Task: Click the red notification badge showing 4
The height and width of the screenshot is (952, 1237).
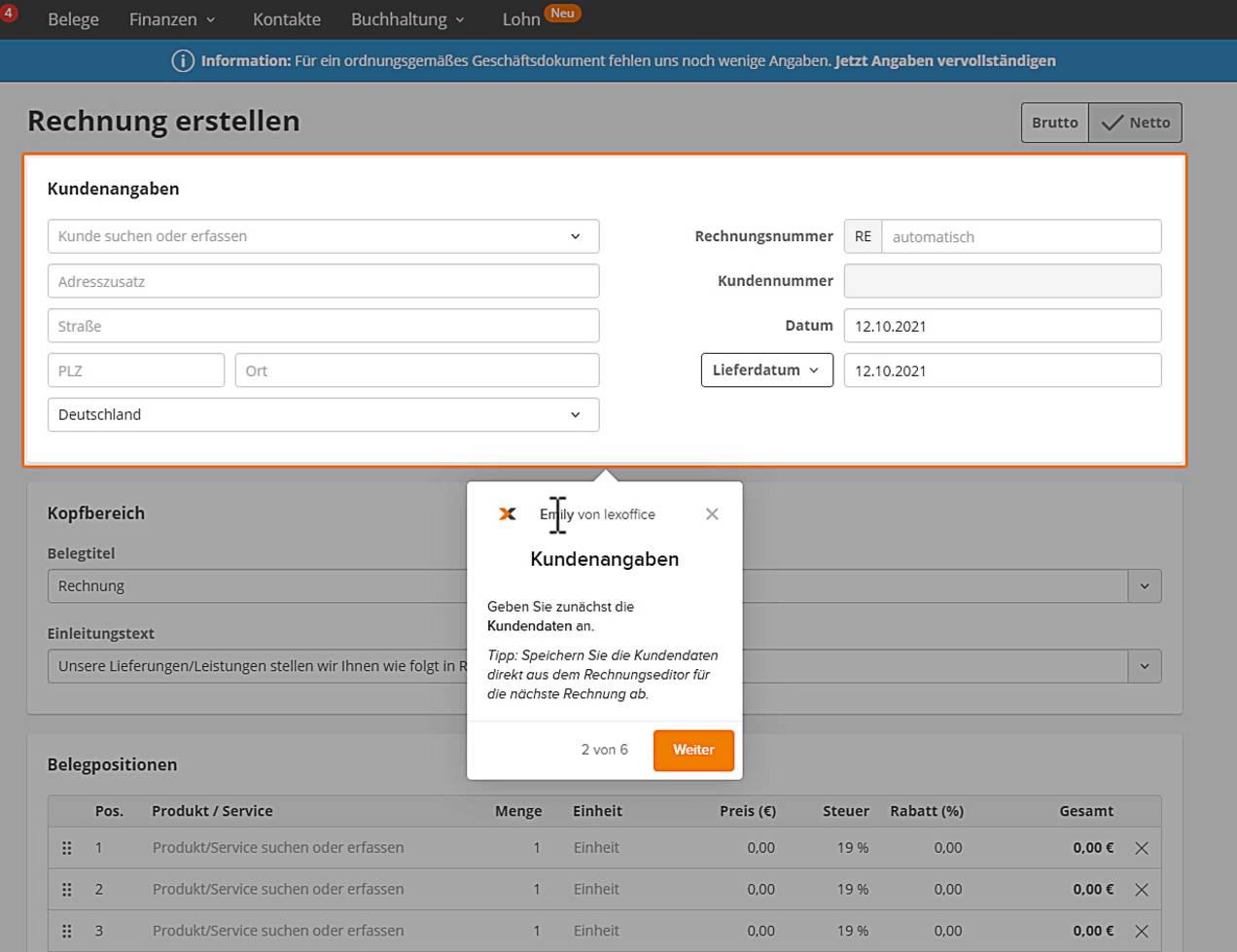Action: tap(8, 13)
